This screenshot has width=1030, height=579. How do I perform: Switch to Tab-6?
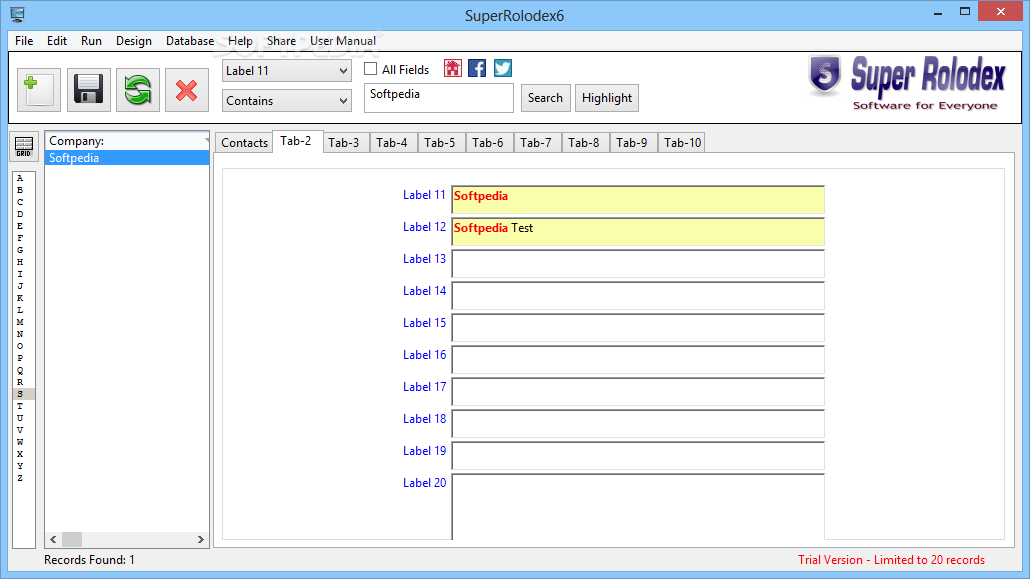[x=487, y=143]
